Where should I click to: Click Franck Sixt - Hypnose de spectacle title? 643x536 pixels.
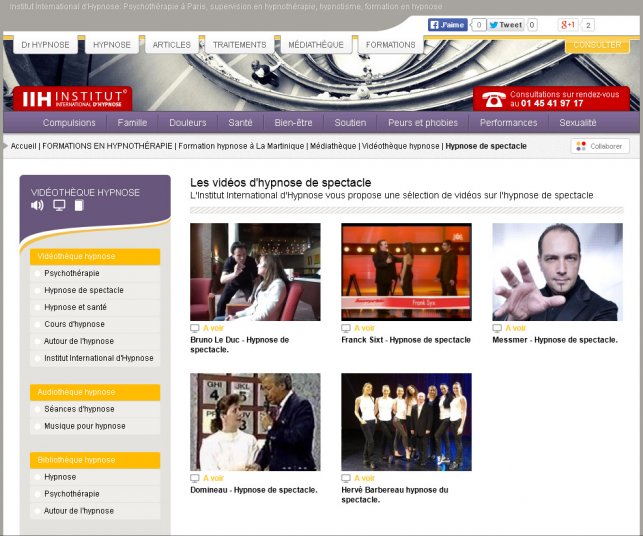[x=406, y=340]
